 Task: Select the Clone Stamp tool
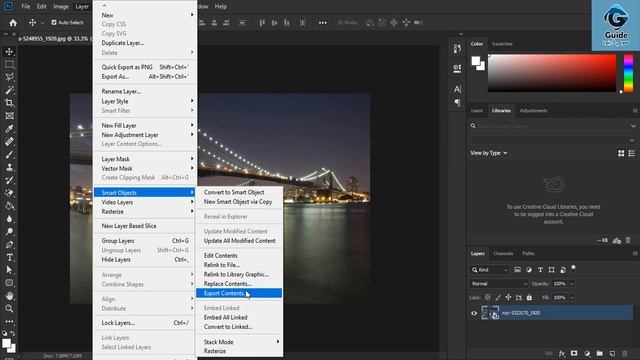[x=9, y=167]
